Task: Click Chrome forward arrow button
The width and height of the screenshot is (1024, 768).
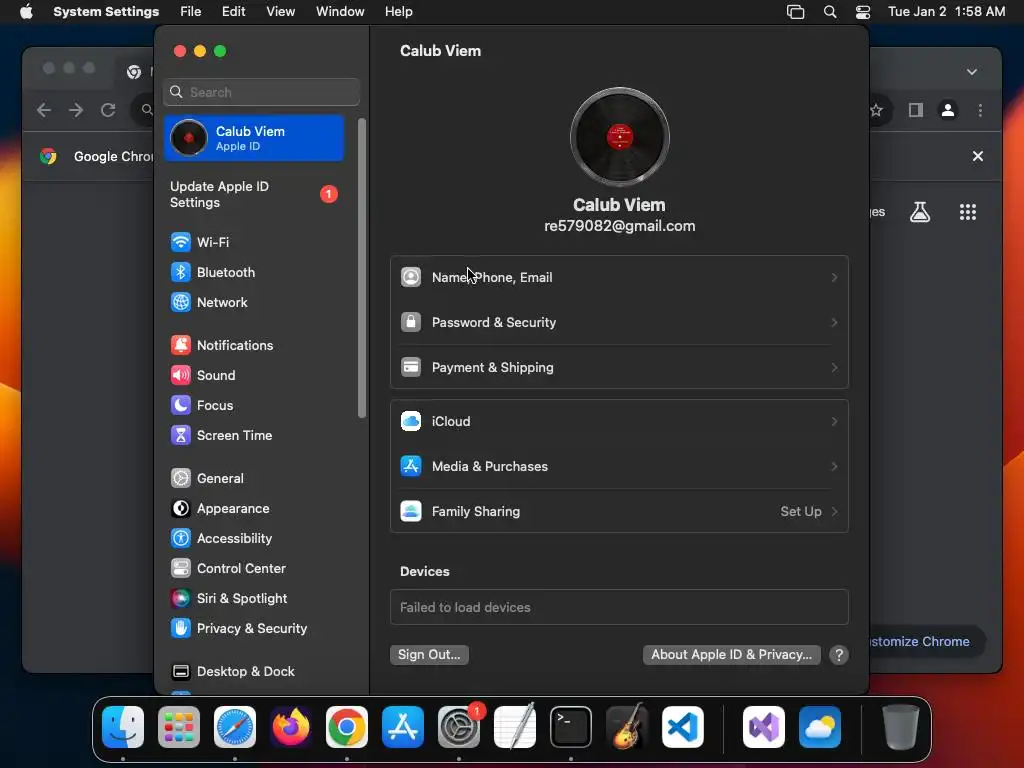Action: (x=76, y=110)
